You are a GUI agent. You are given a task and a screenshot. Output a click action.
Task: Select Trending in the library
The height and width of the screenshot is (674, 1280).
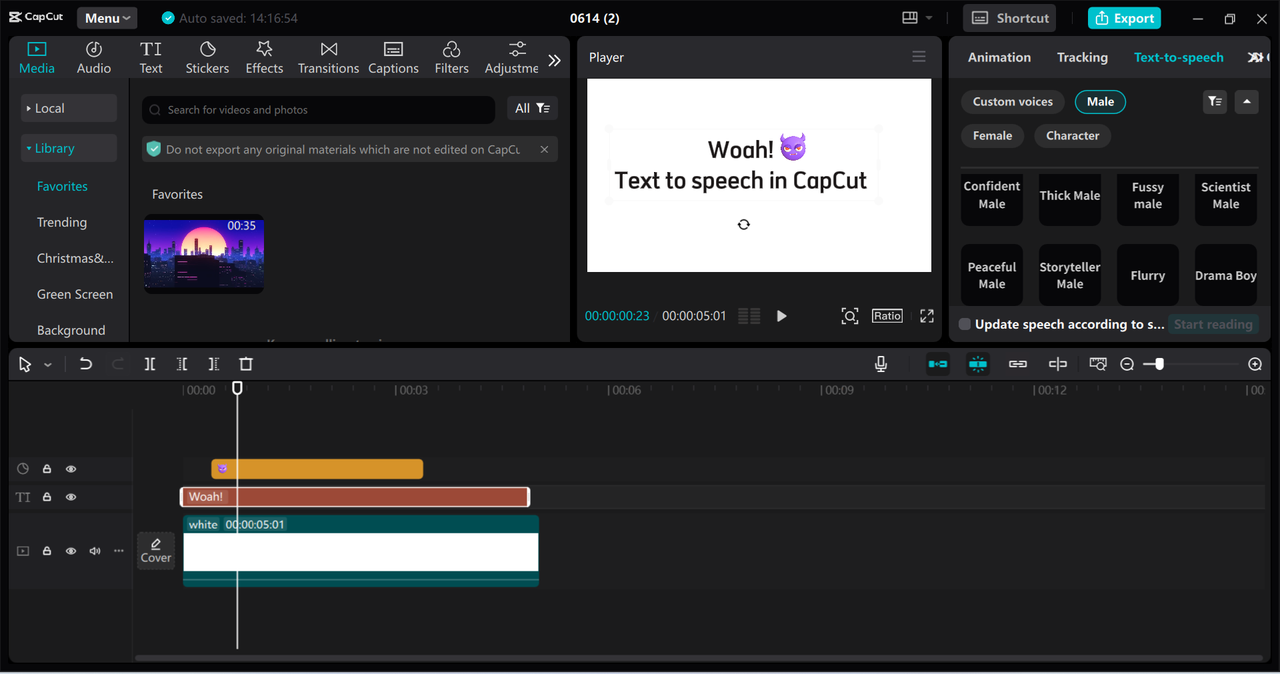tap(62, 222)
